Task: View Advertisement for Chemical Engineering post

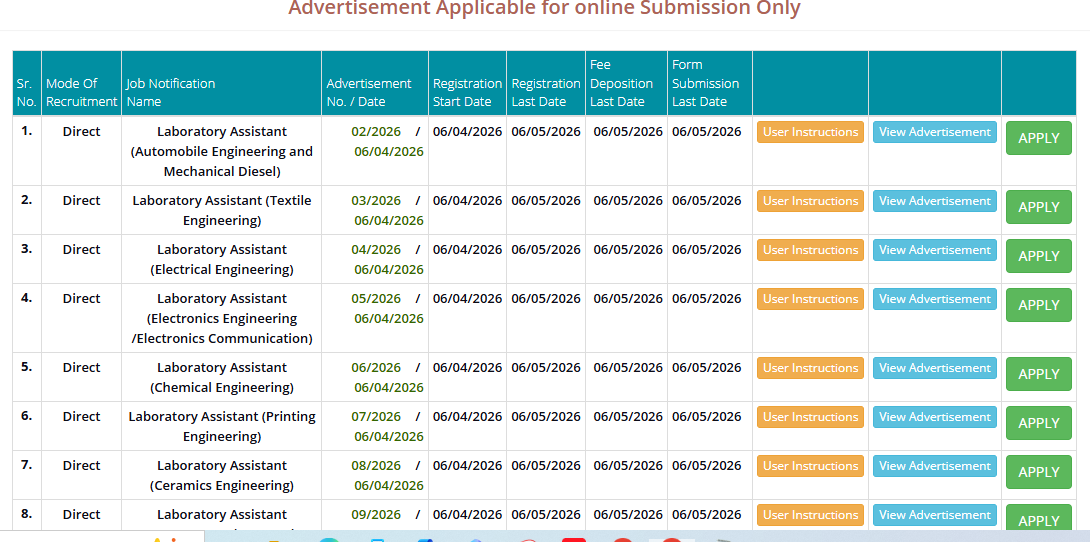Action: point(934,368)
